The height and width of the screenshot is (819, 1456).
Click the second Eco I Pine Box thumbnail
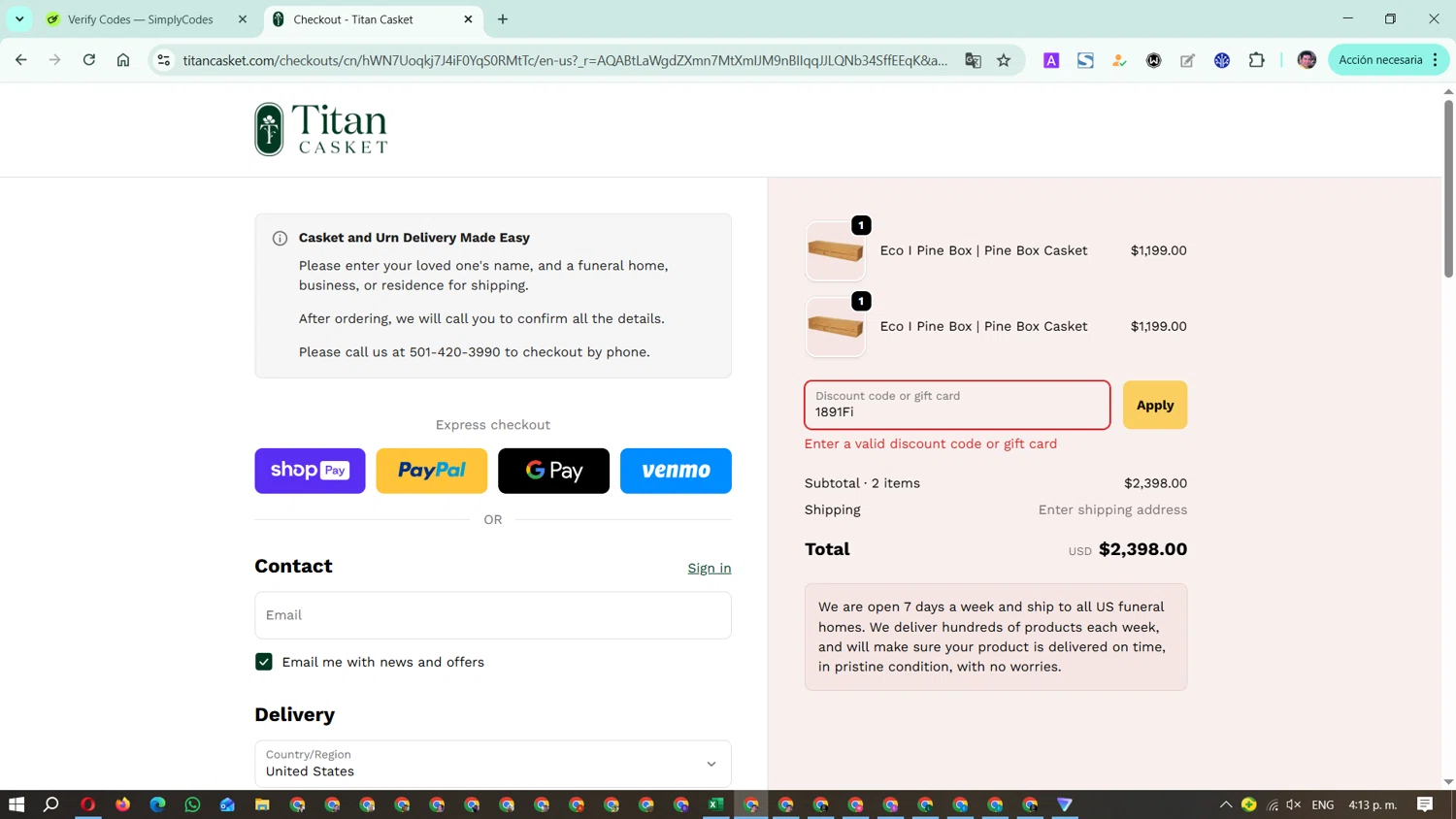pos(836,327)
